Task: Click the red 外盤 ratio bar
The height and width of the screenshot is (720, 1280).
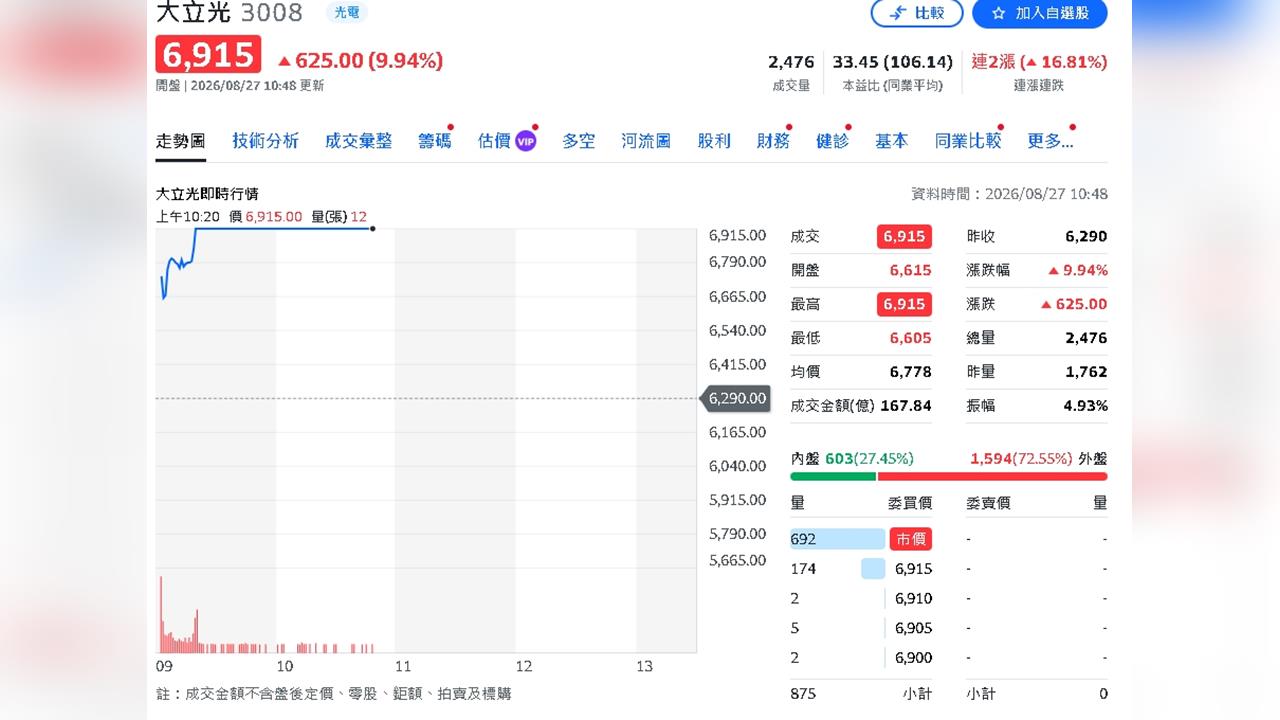Action: (x=993, y=477)
